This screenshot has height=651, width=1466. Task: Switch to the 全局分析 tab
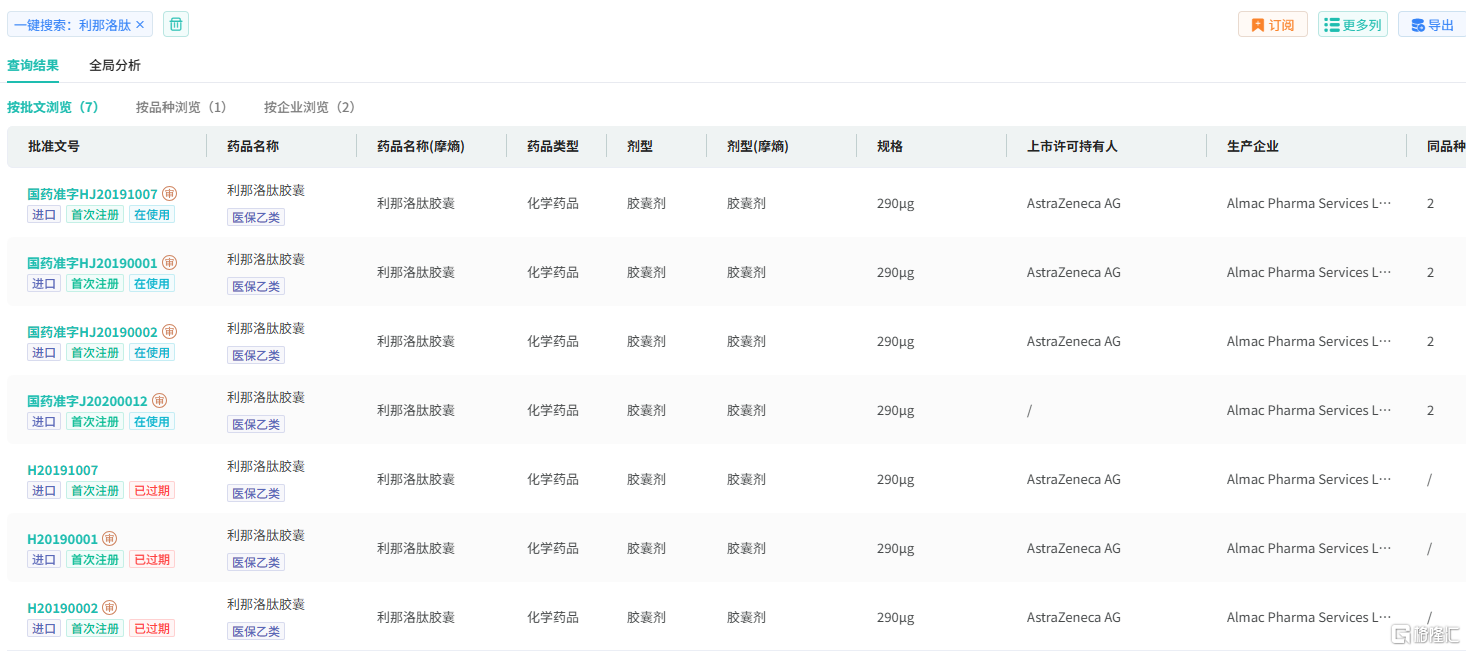(x=115, y=65)
